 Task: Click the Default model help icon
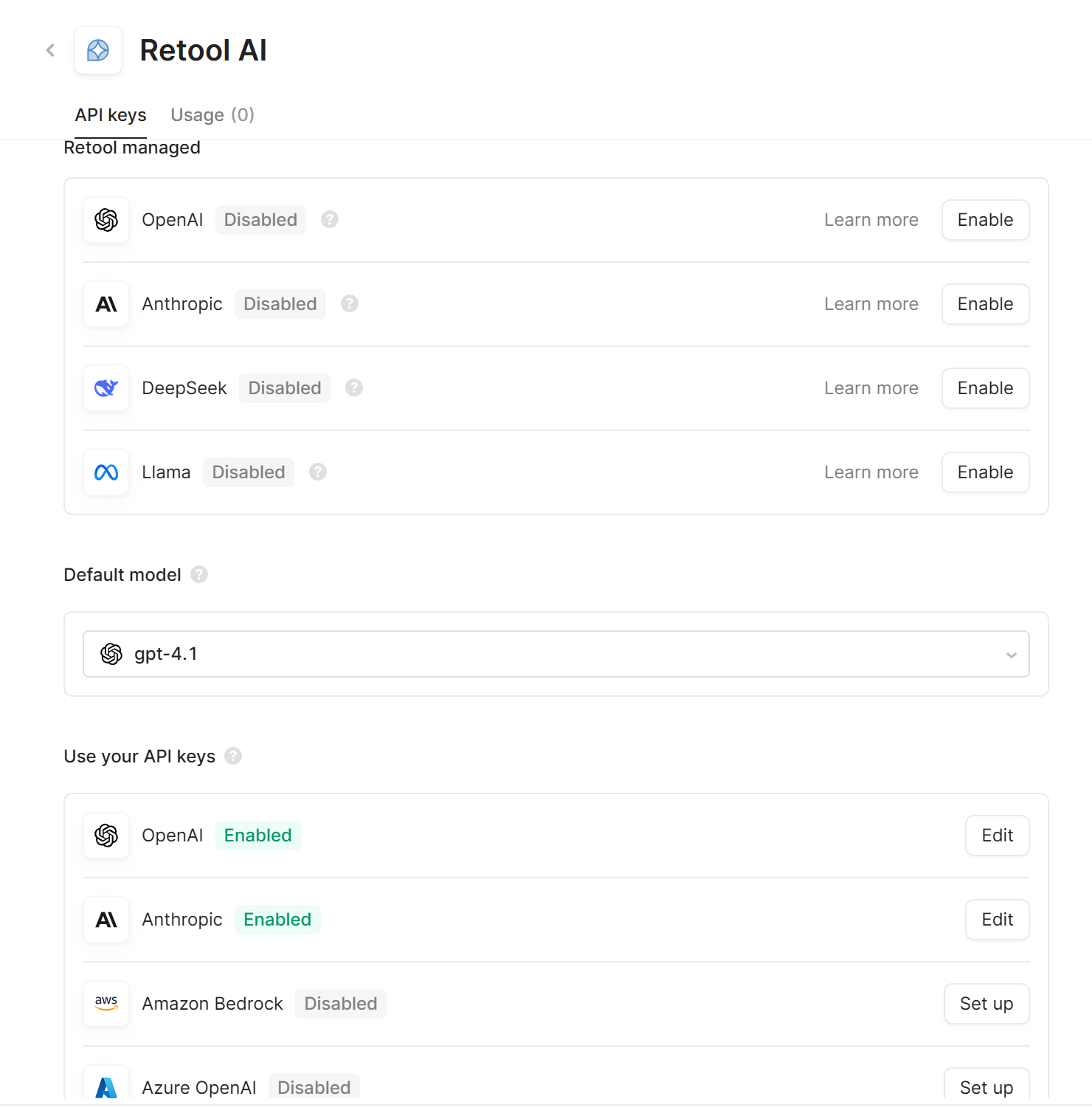[x=199, y=574]
